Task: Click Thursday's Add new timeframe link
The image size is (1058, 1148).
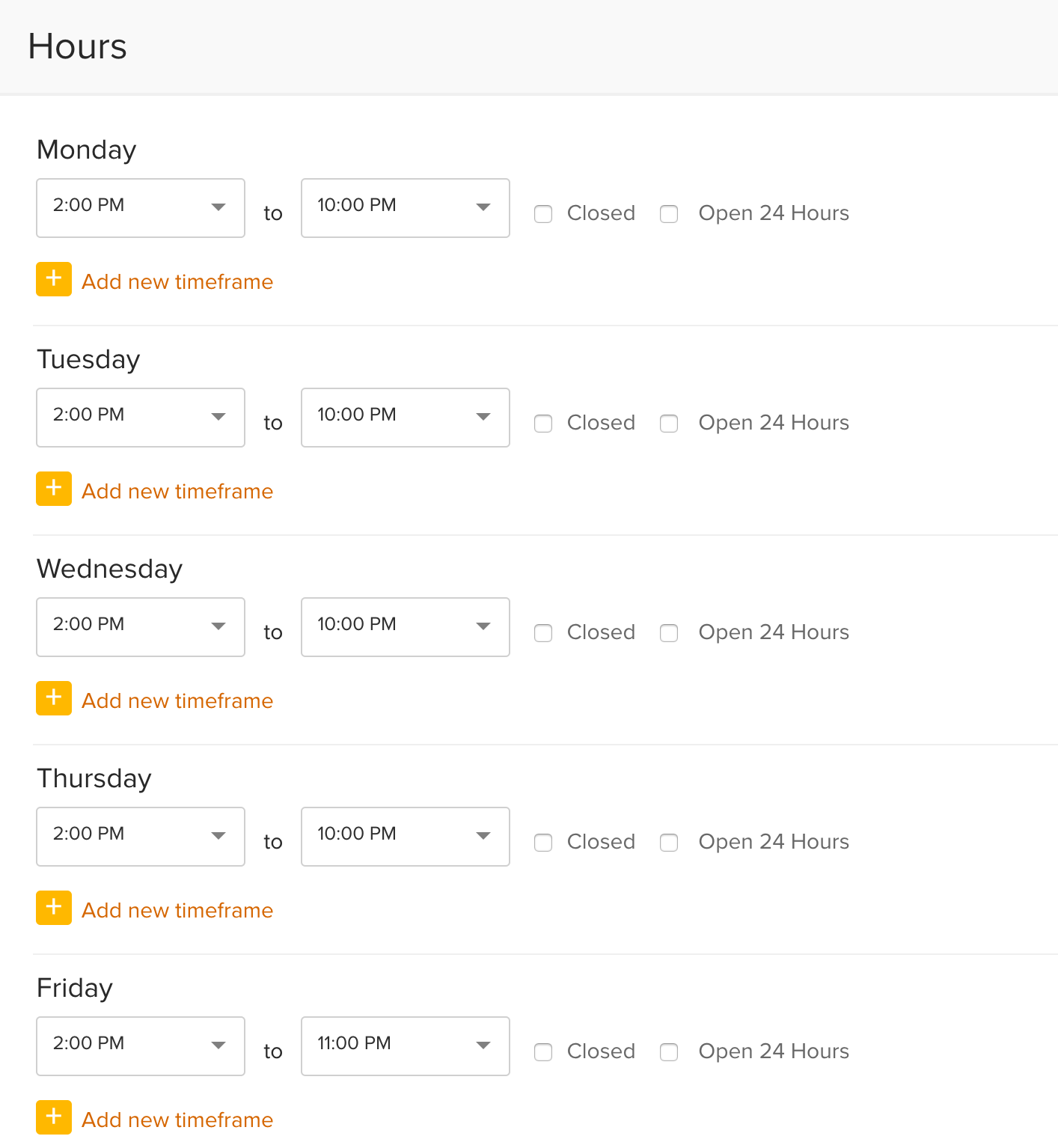Action: click(x=177, y=910)
